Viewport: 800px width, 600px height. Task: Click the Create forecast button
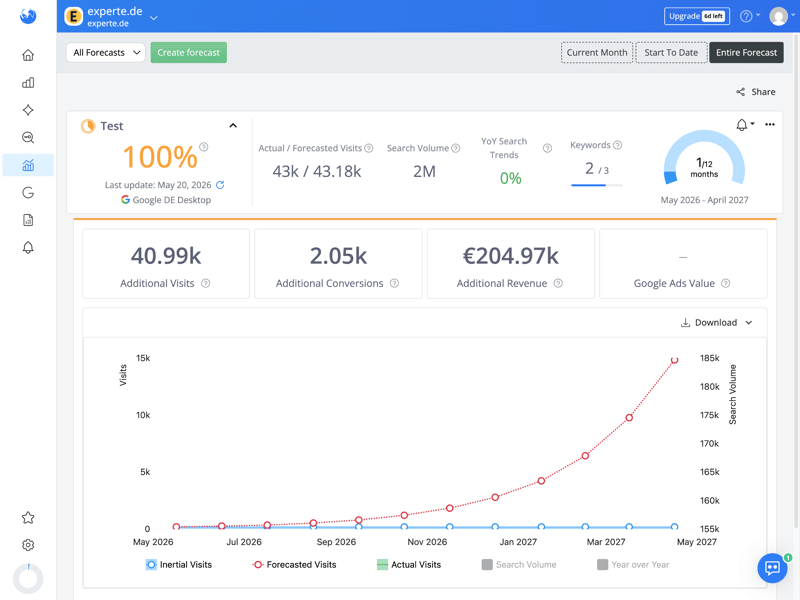188,53
